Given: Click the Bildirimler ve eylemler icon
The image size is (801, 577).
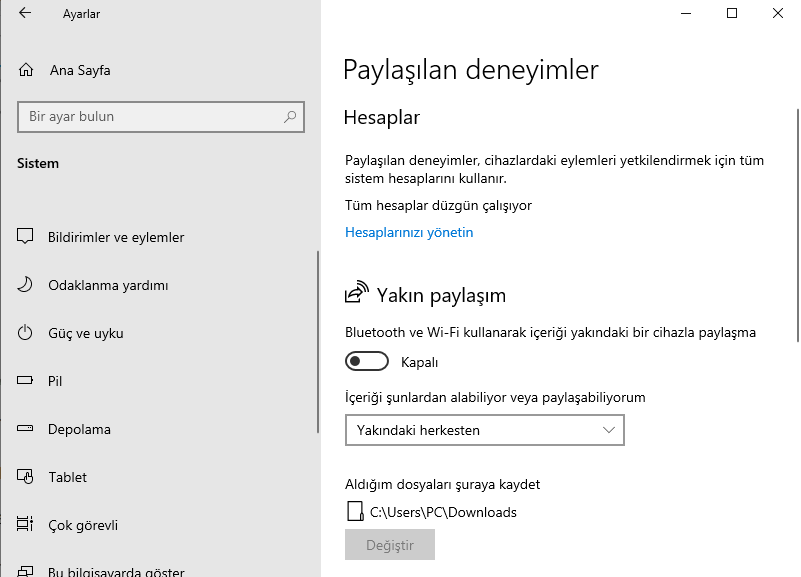Looking at the screenshot, I should click(26, 237).
